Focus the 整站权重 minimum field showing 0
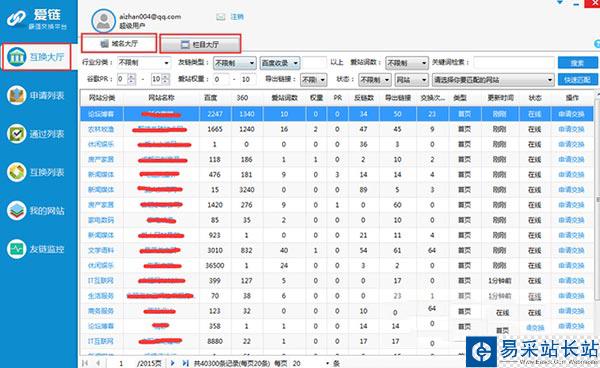Screen dimensions: 600x368 221,79
